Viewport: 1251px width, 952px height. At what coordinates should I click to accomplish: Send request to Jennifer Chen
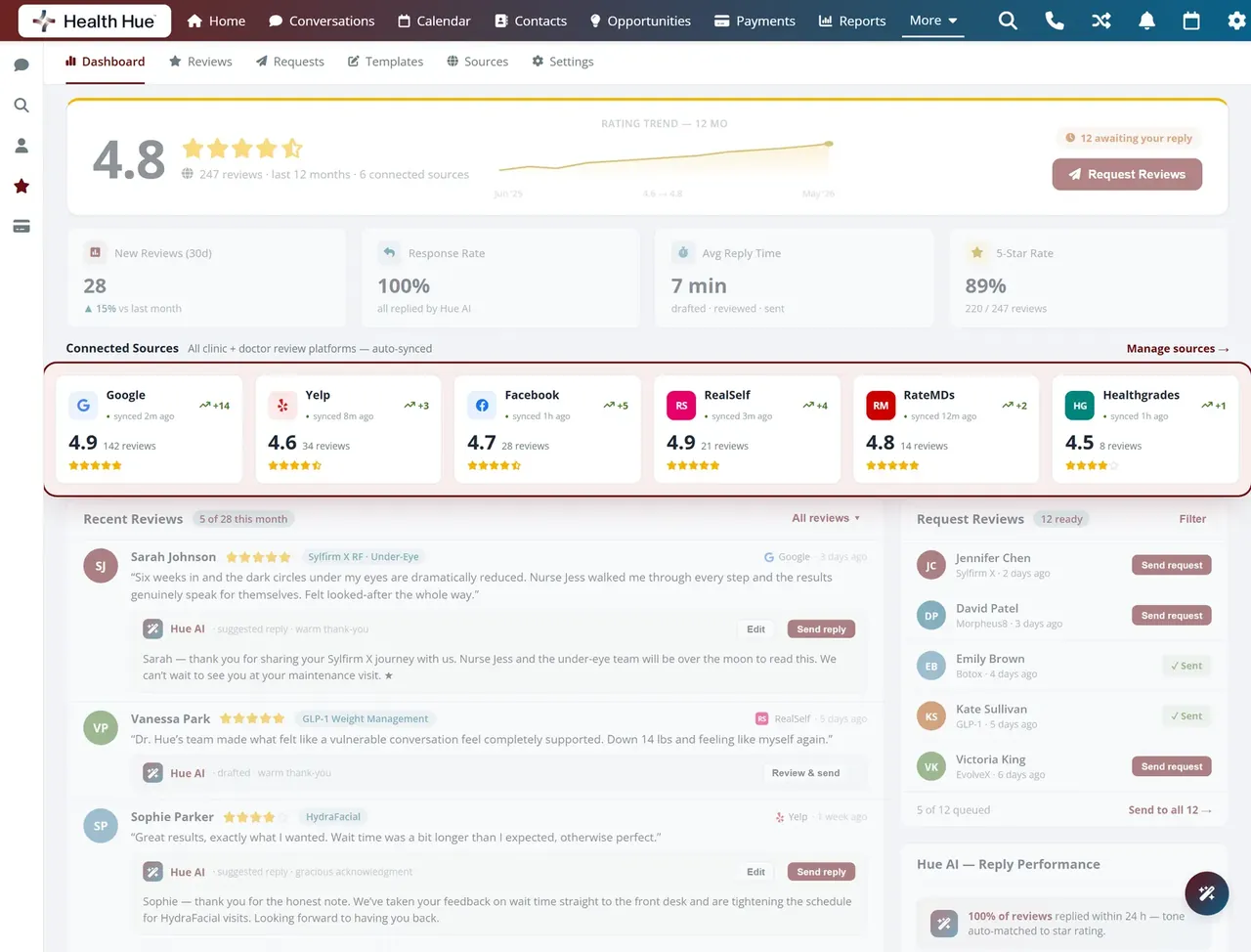(1172, 565)
